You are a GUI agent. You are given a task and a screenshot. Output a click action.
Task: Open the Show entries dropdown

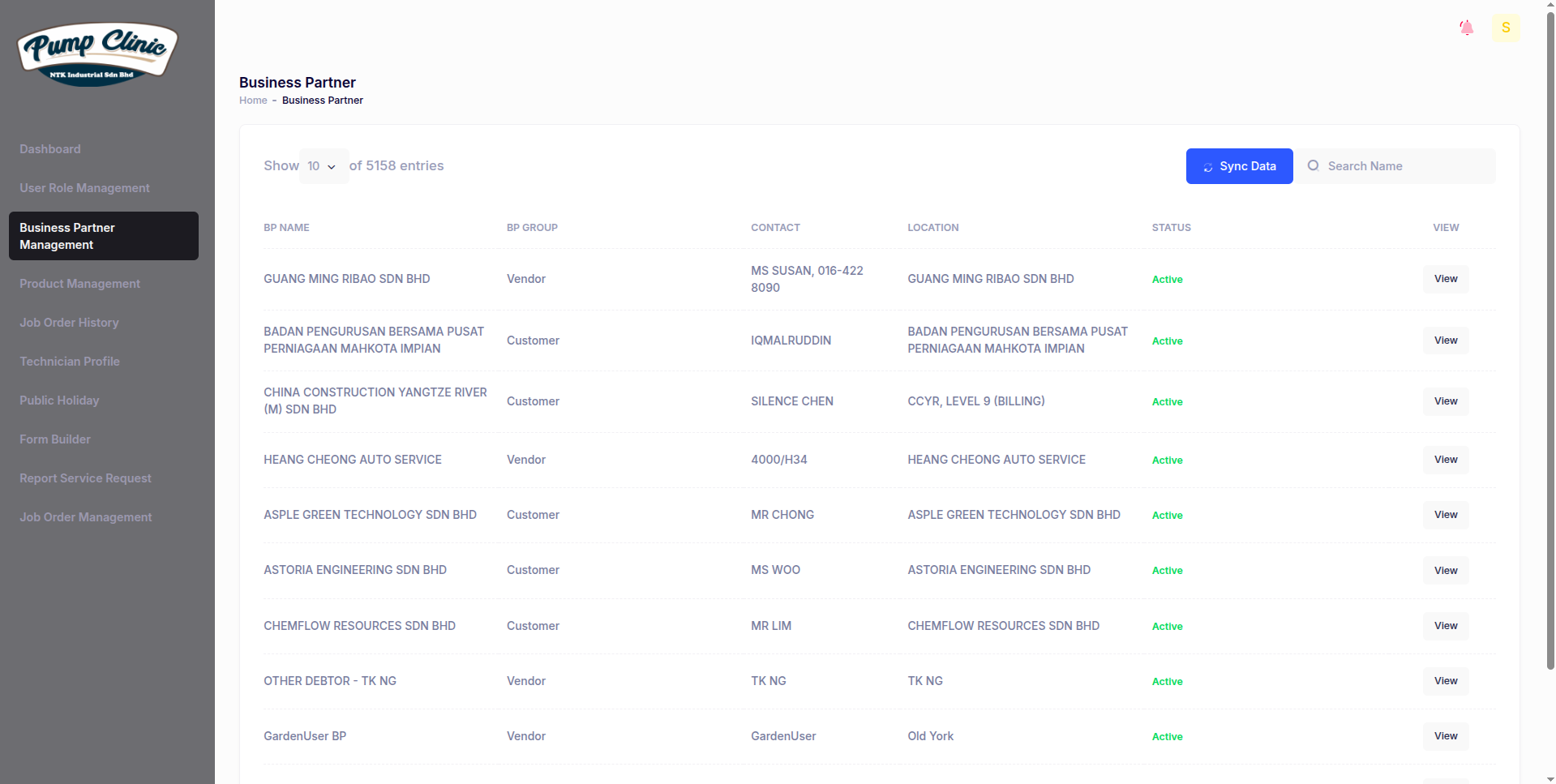point(323,166)
